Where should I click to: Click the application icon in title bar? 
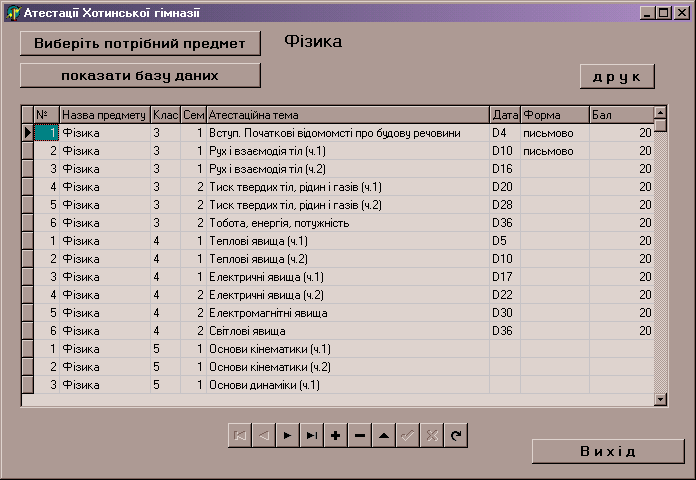13,12
